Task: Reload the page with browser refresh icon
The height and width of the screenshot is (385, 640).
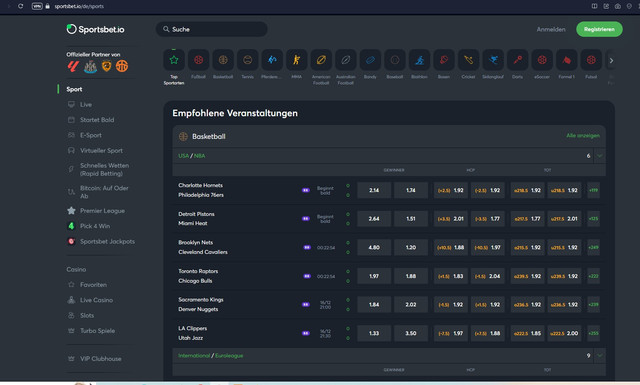Action: [20, 6]
